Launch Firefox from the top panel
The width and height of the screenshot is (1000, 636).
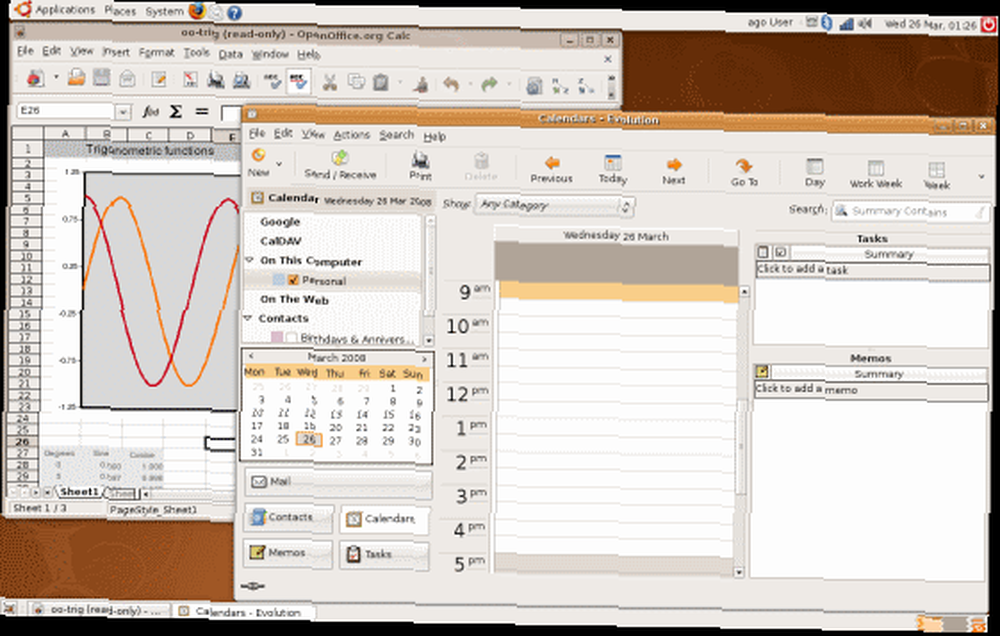(197, 11)
